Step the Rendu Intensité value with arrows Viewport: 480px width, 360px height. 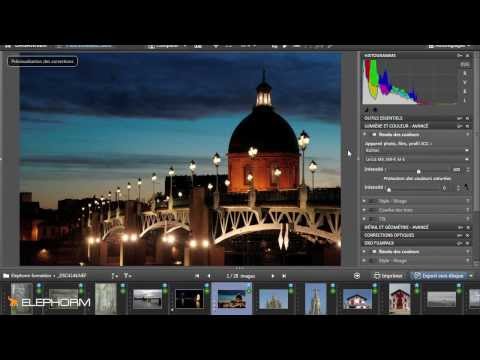[467, 170]
